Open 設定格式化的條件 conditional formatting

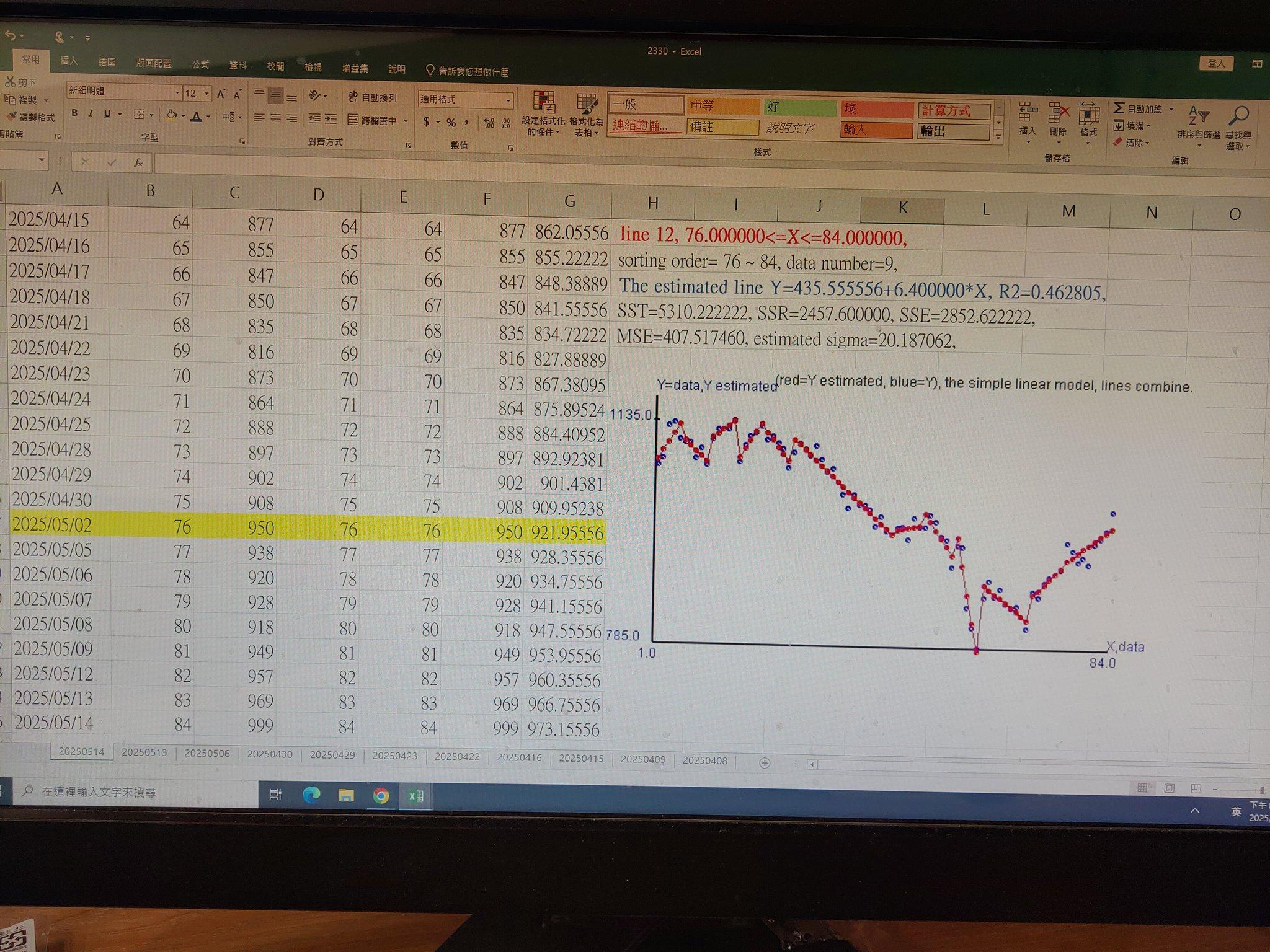[543, 113]
